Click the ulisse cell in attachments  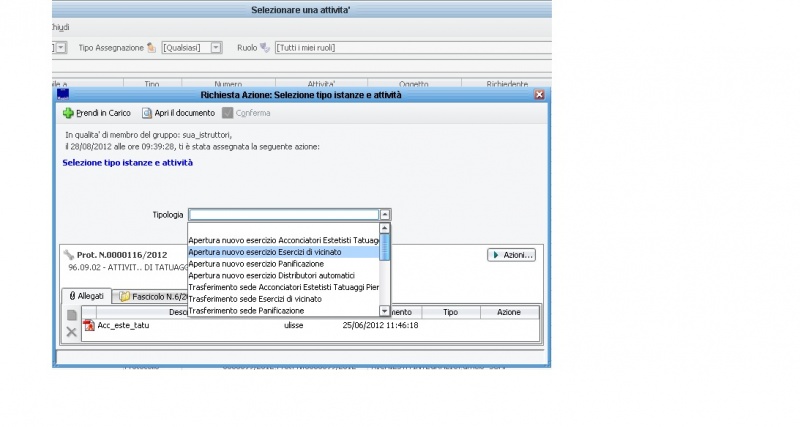click(x=293, y=325)
